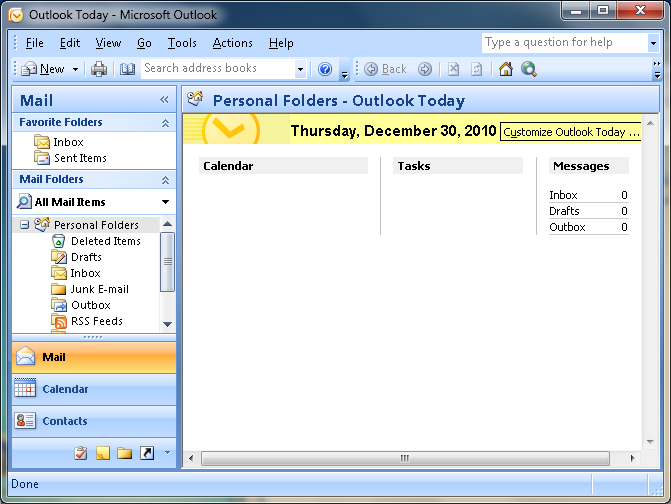Click the Search the Web globe icon

click(529, 69)
